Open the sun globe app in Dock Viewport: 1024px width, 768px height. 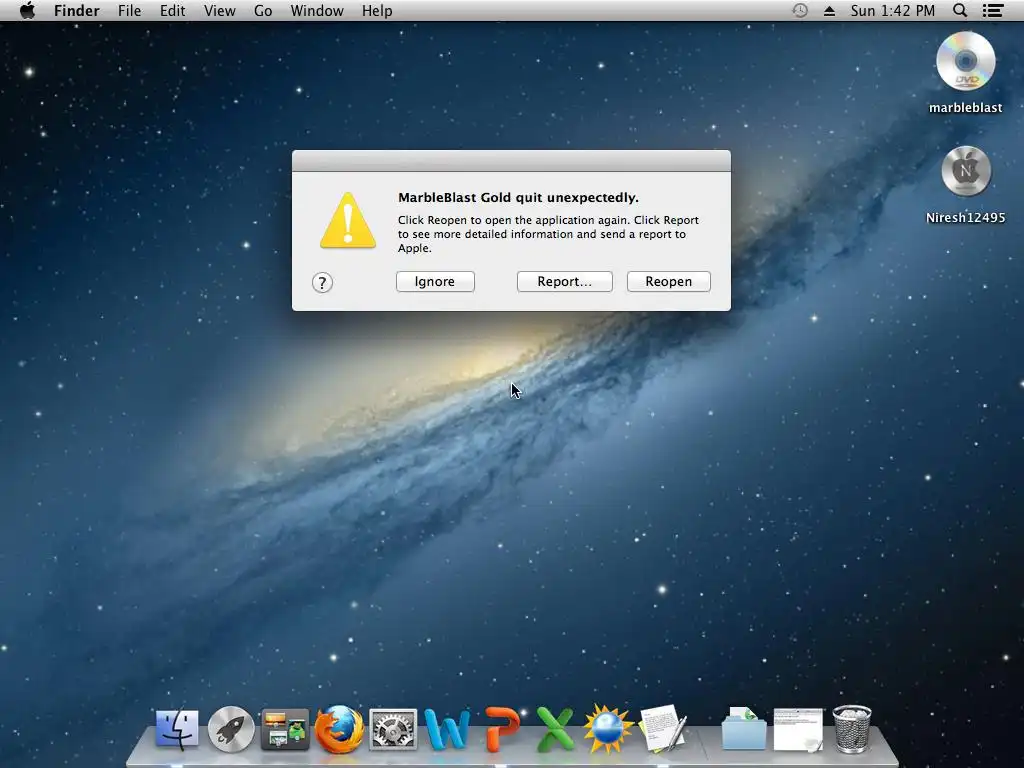click(x=608, y=729)
